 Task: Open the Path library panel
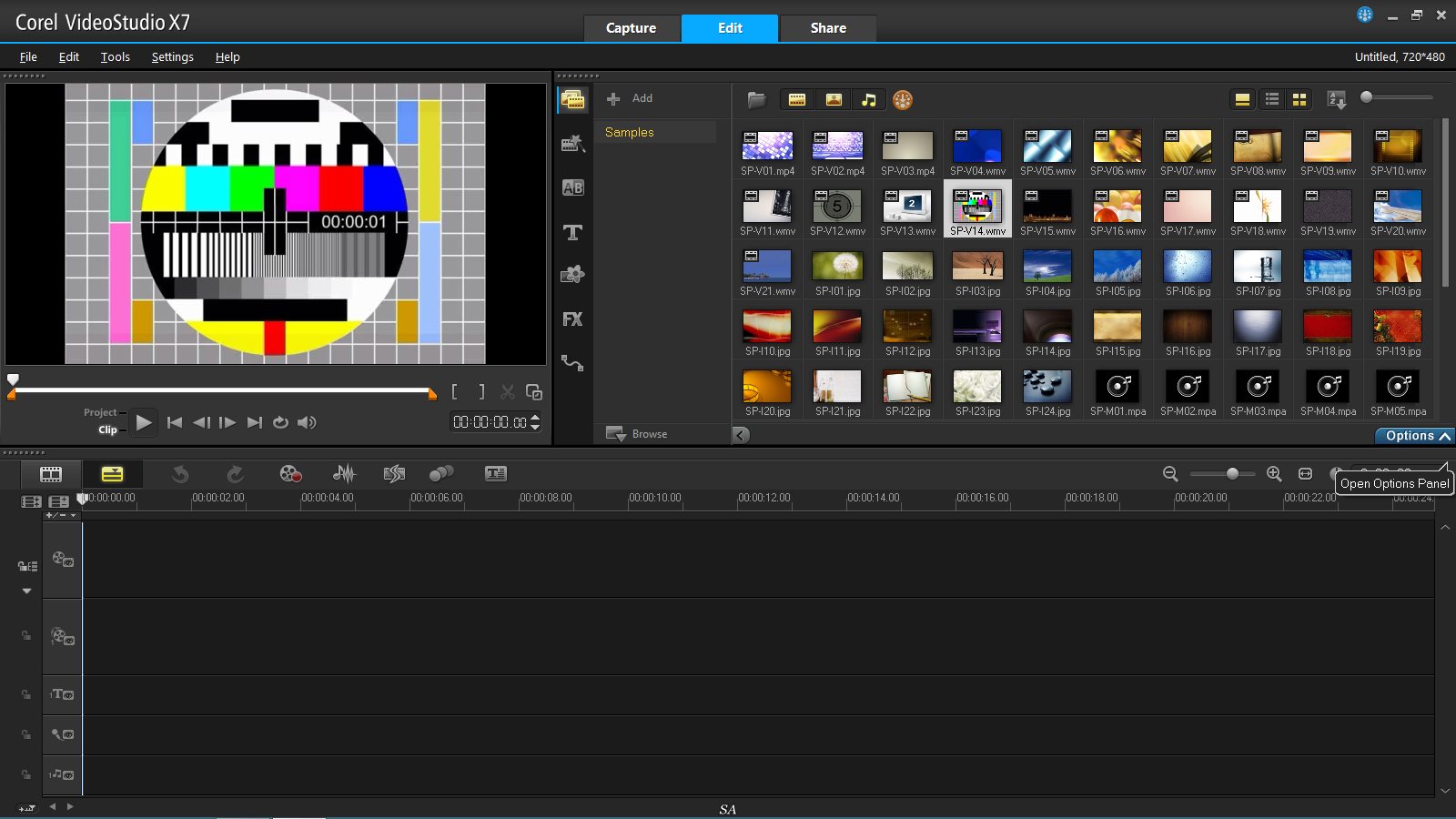(573, 363)
